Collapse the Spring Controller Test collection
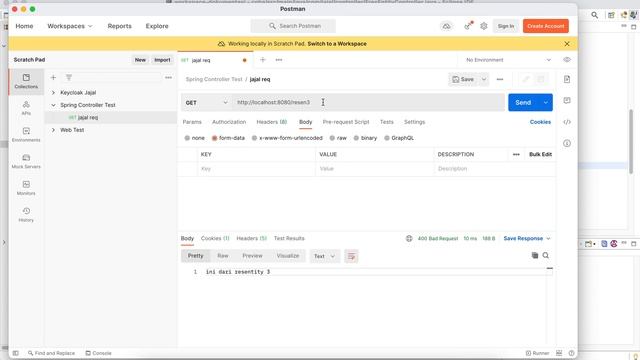 pos(53,105)
